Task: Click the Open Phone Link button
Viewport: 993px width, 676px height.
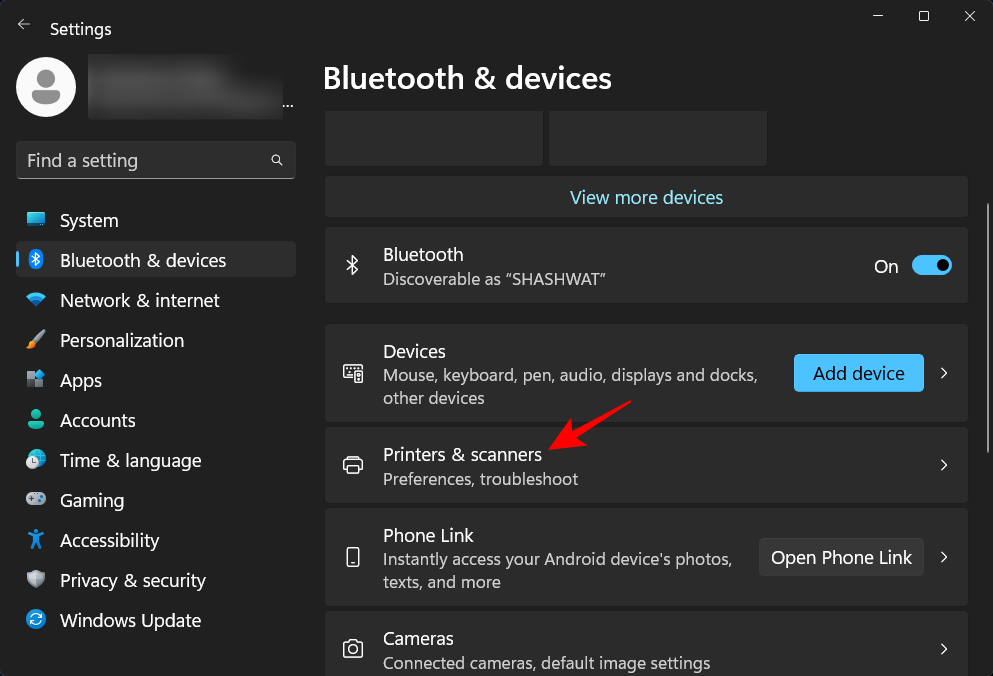Action: click(x=841, y=557)
